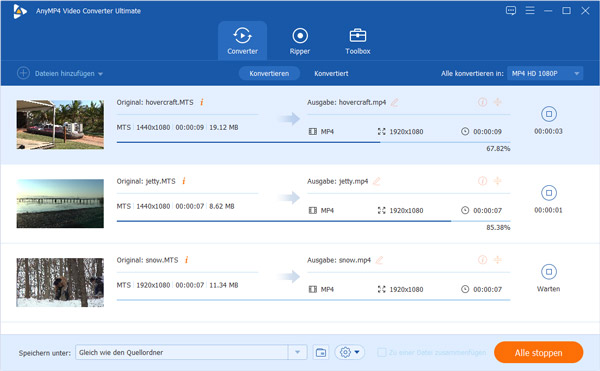Stop converting jetty.MTS
Image resolution: width=600 pixels, height=371 pixels.
[x=549, y=193]
